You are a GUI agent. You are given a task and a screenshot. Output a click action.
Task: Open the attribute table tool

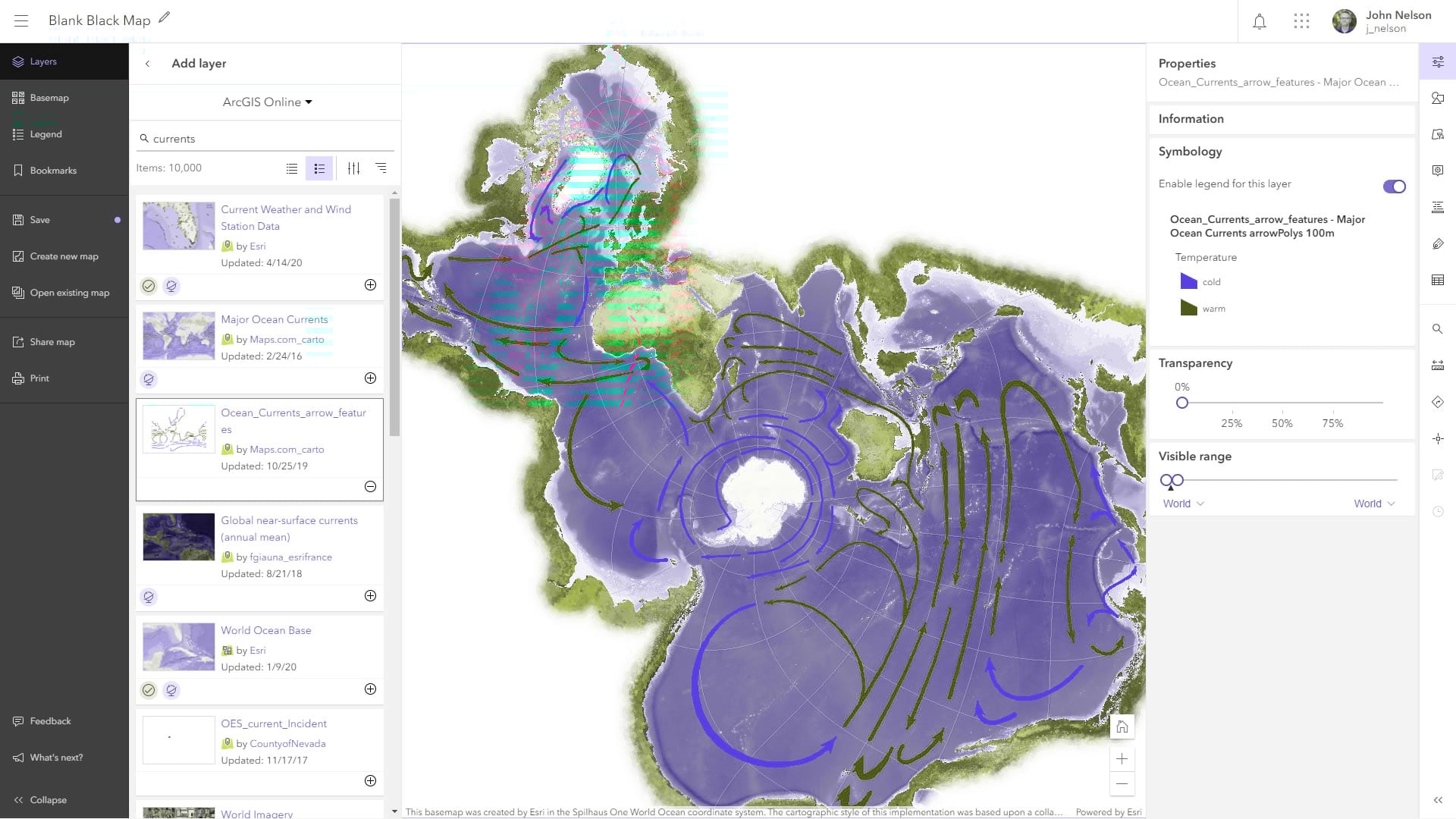coord(1438,280)
